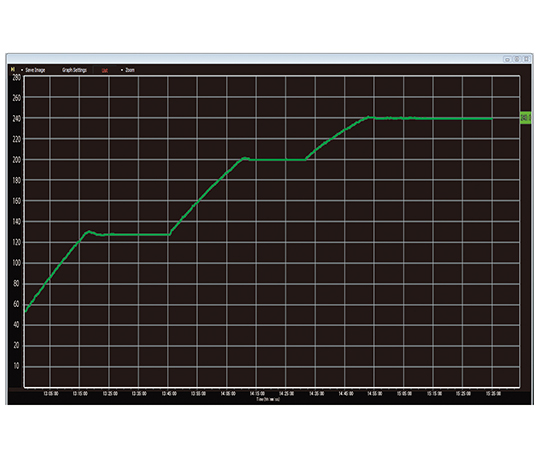Minimize the graph window
This screenshot has height=450, width=540.
click(x=507, y=59)
